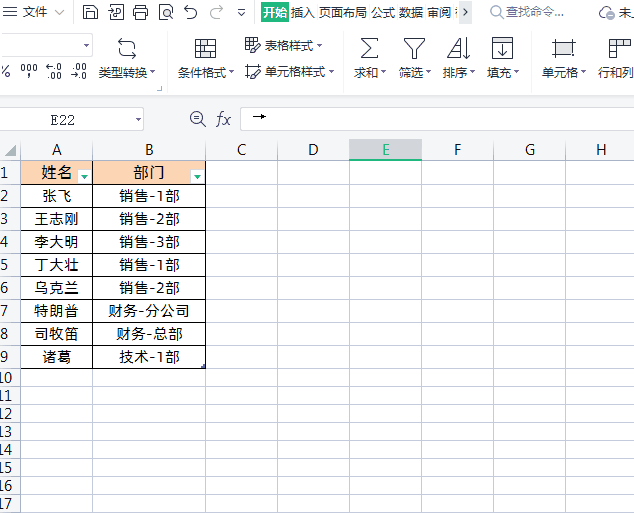Viewport: 634px width, 513px height.
Task: Select cell containing 技术-1部
Action: (149, 357)
